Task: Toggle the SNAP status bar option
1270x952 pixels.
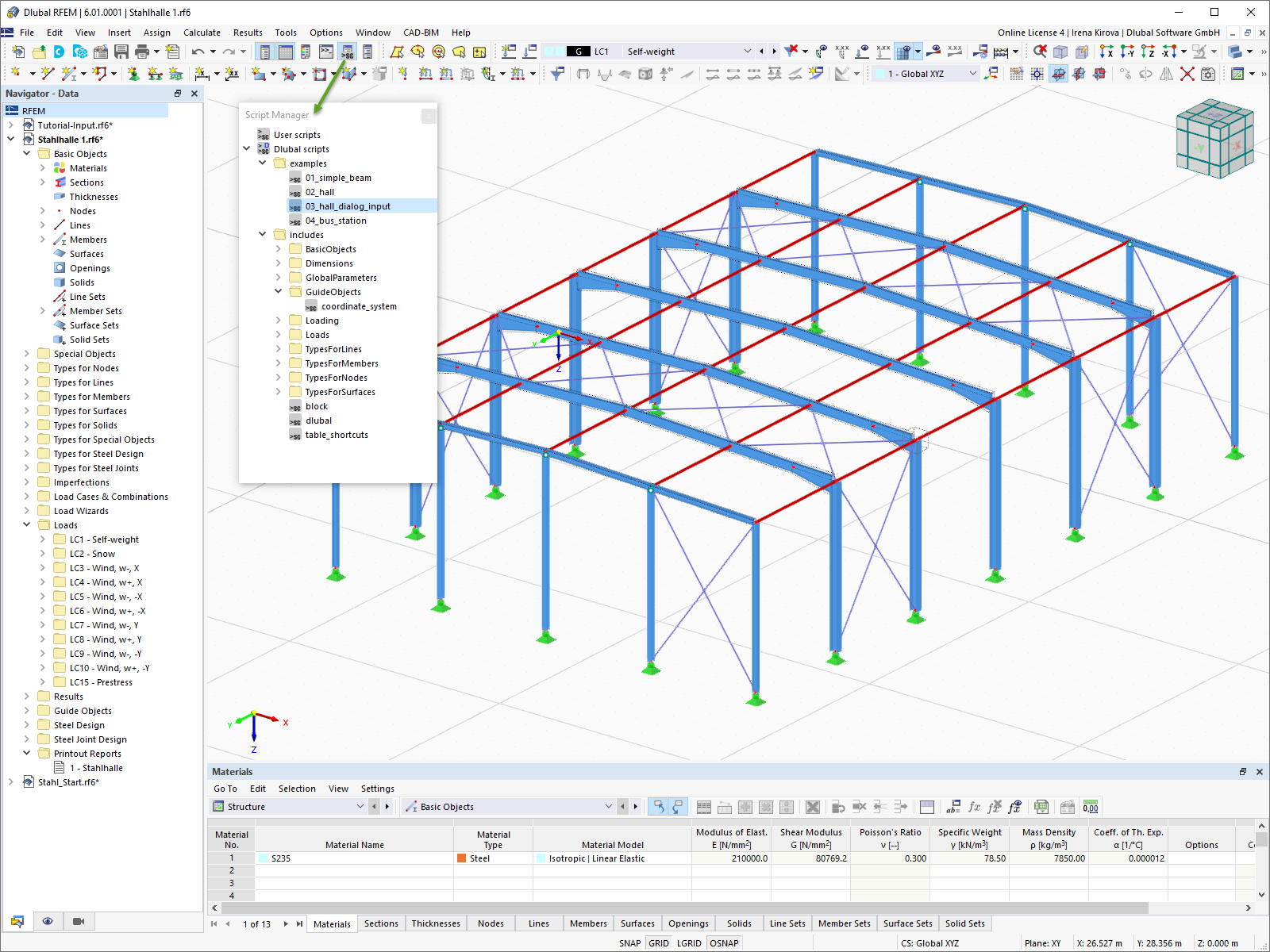Action: pos(629,943)
